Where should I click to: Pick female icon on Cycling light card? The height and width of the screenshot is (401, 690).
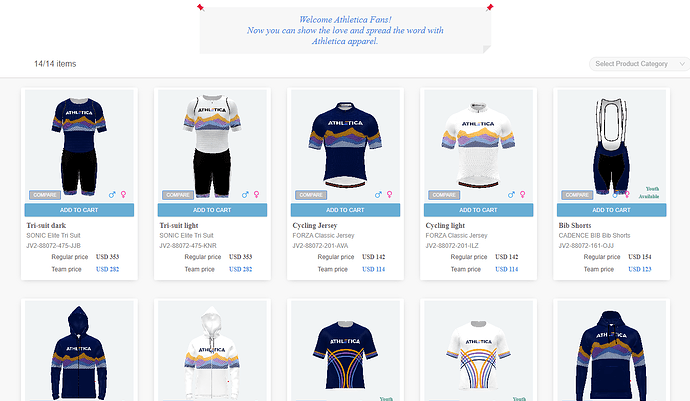click(522, 195)
